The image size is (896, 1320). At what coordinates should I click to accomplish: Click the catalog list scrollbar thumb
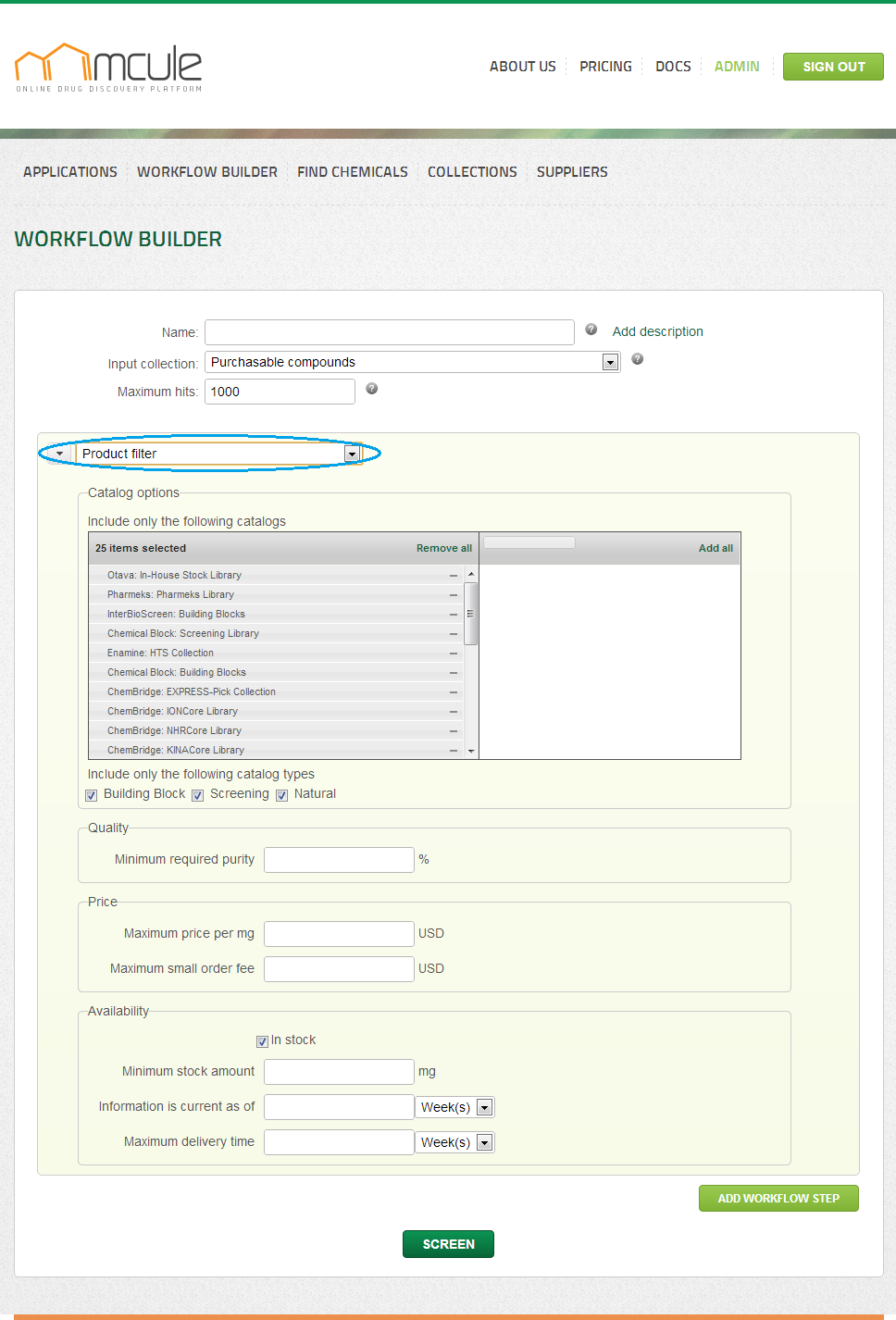(x=471, y=613)
